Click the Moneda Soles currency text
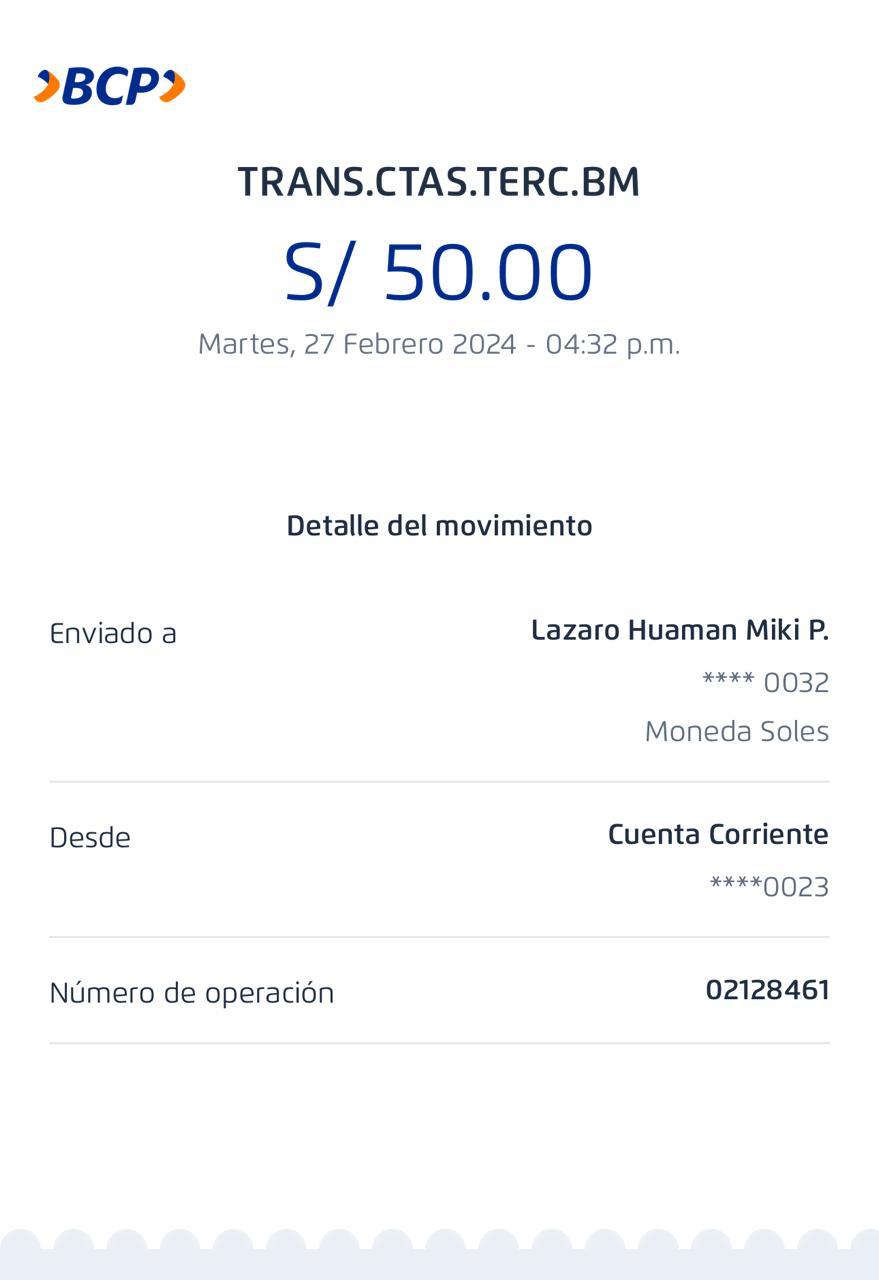 (736, 731)
